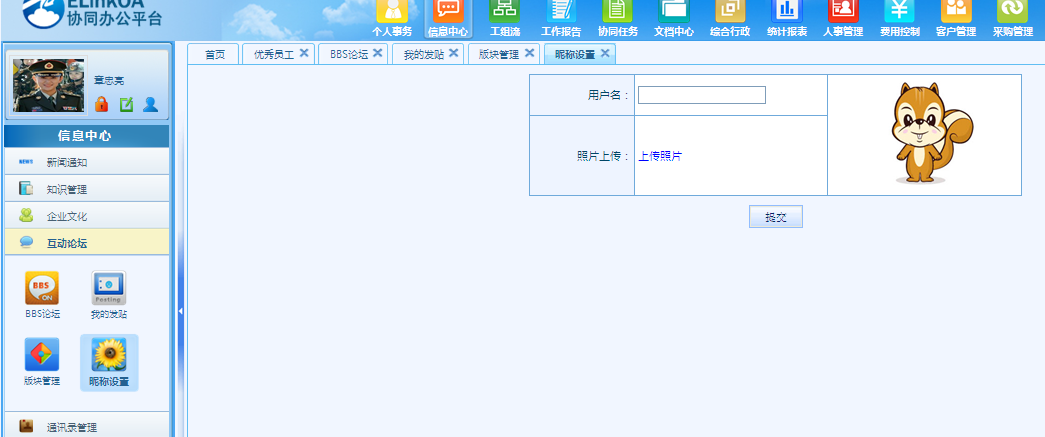The height and width of the screenshot is (437, 1045).
Task: Switch to BBS论坛 tab
Action: tap(349, 55)
